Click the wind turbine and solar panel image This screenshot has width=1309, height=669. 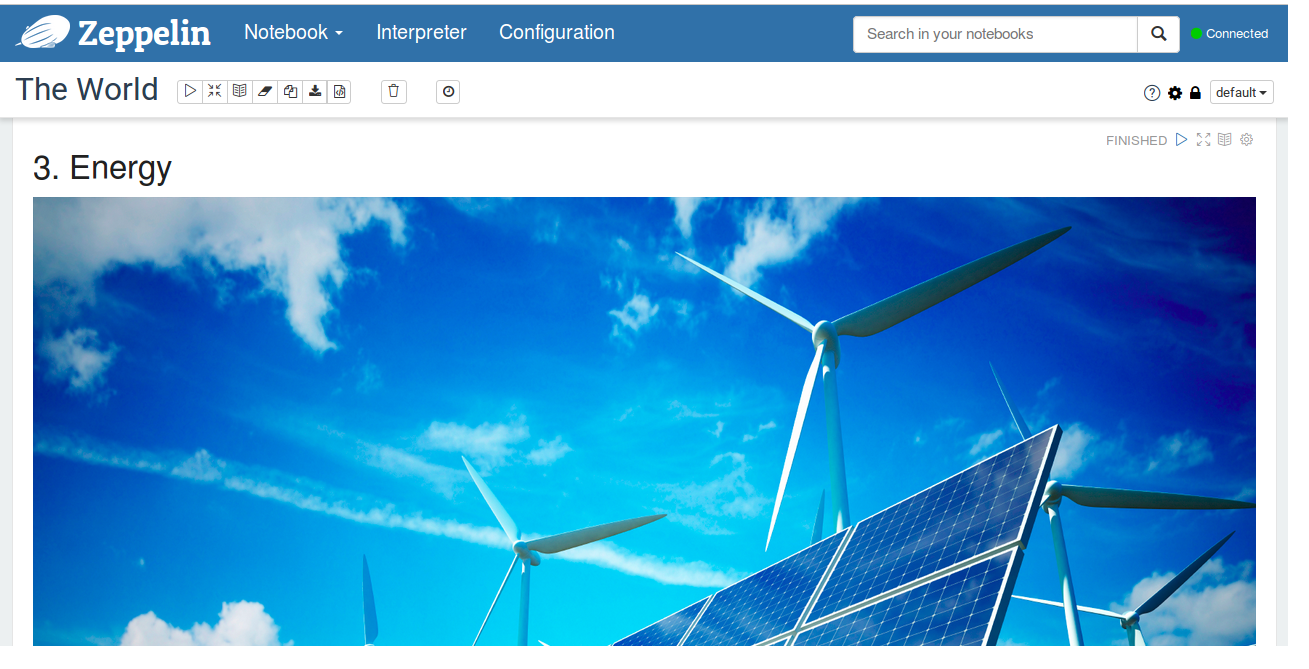click(644, 421)
